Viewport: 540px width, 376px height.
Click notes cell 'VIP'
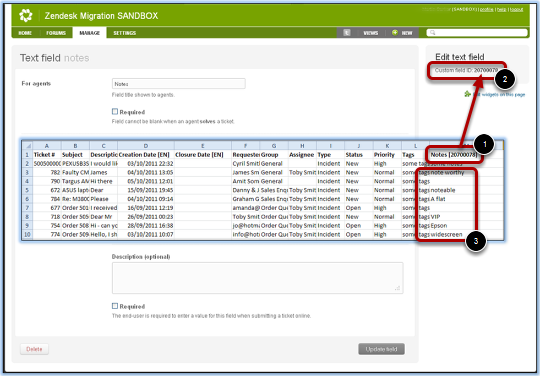tap(435, 217)
